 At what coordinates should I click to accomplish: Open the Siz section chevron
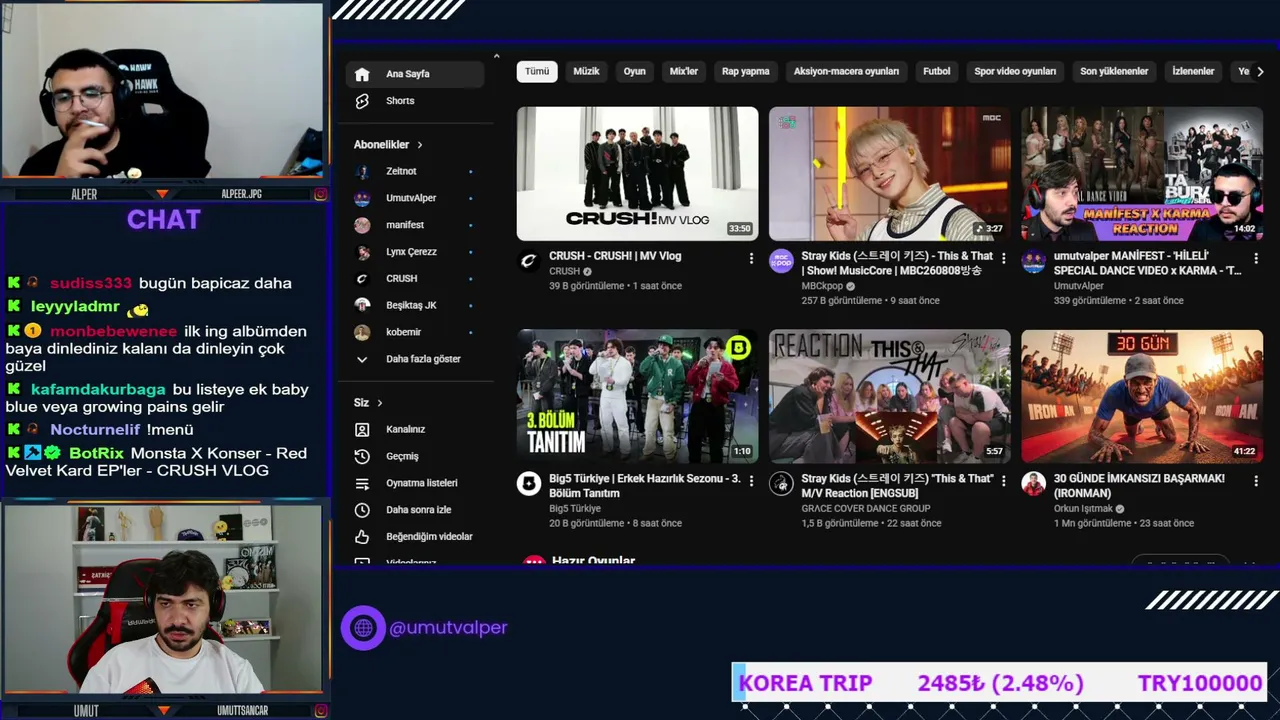(380, 403)
